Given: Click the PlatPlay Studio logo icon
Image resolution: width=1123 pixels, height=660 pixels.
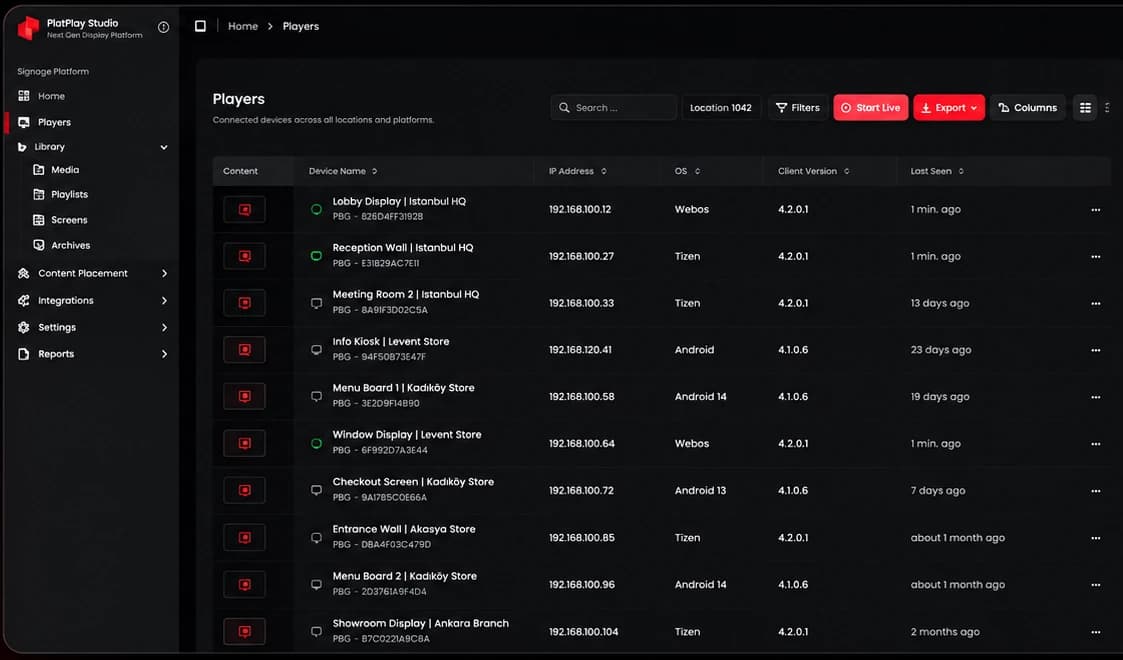Looking at the screenshot, I should (28, 28).
